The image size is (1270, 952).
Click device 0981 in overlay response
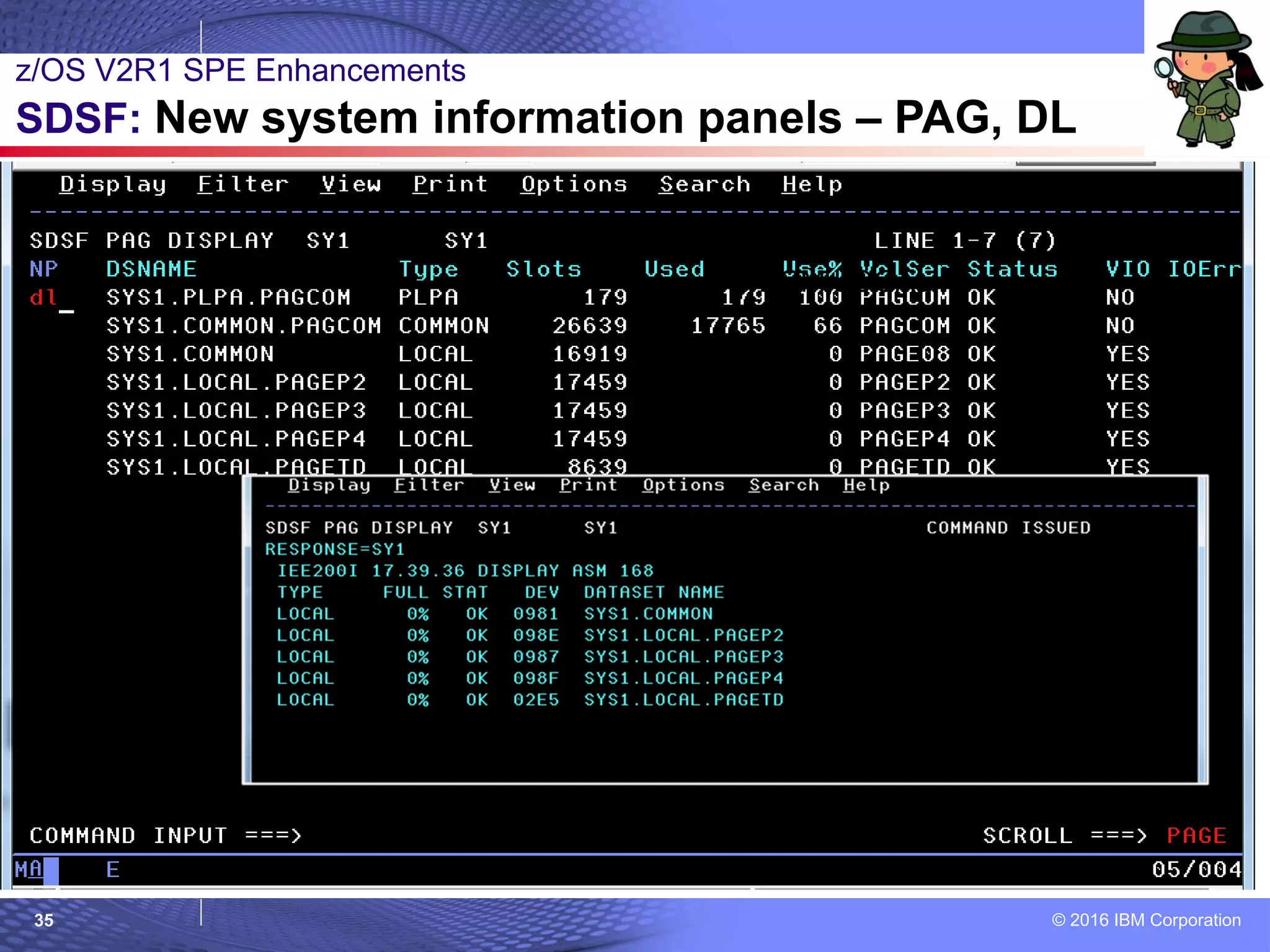pyautogui.click(x=536, y=614)
